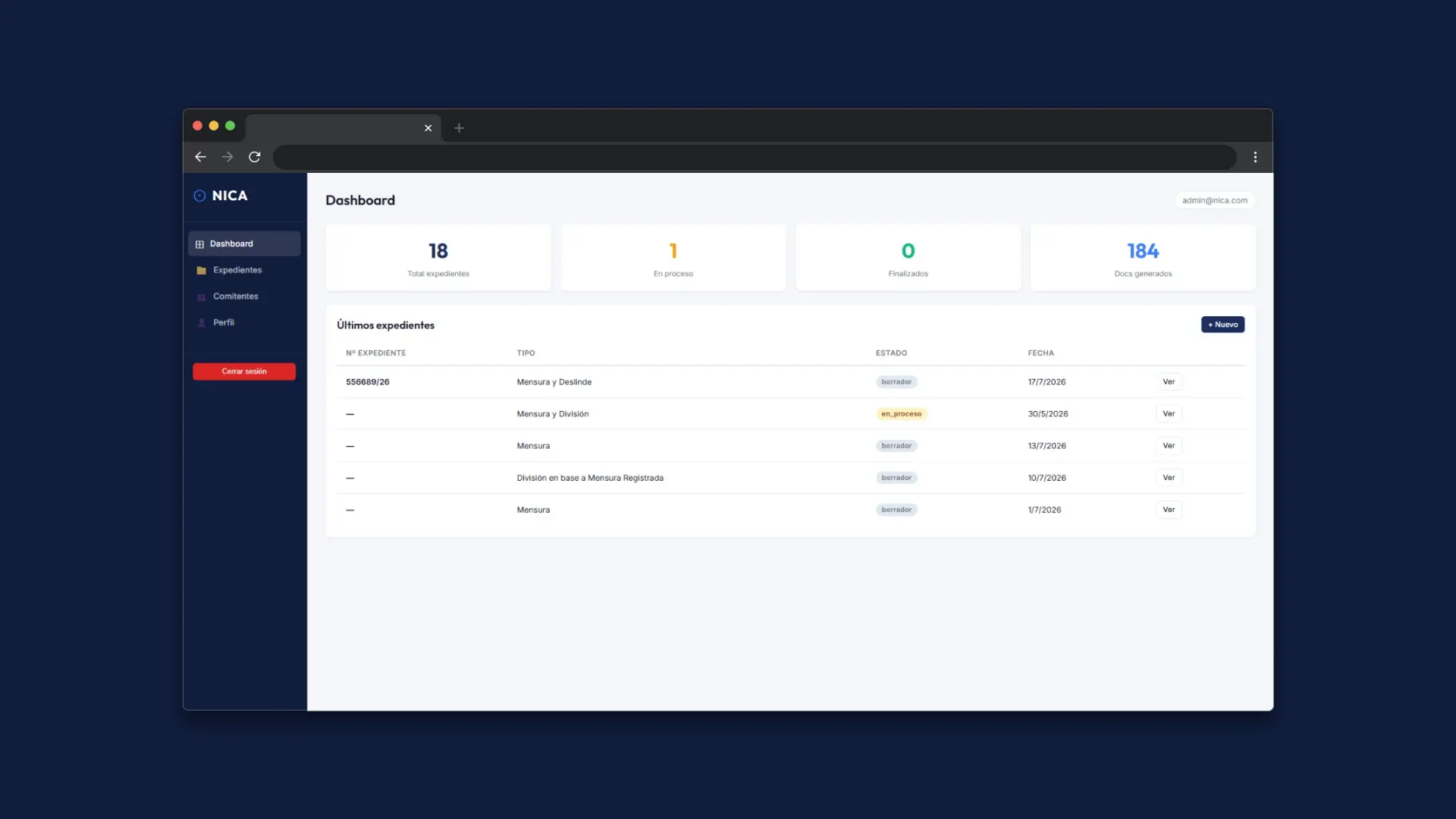Open a new browser tab with plus
Viewport: 1456px width, 819px height.
click(x=459, y=128)
